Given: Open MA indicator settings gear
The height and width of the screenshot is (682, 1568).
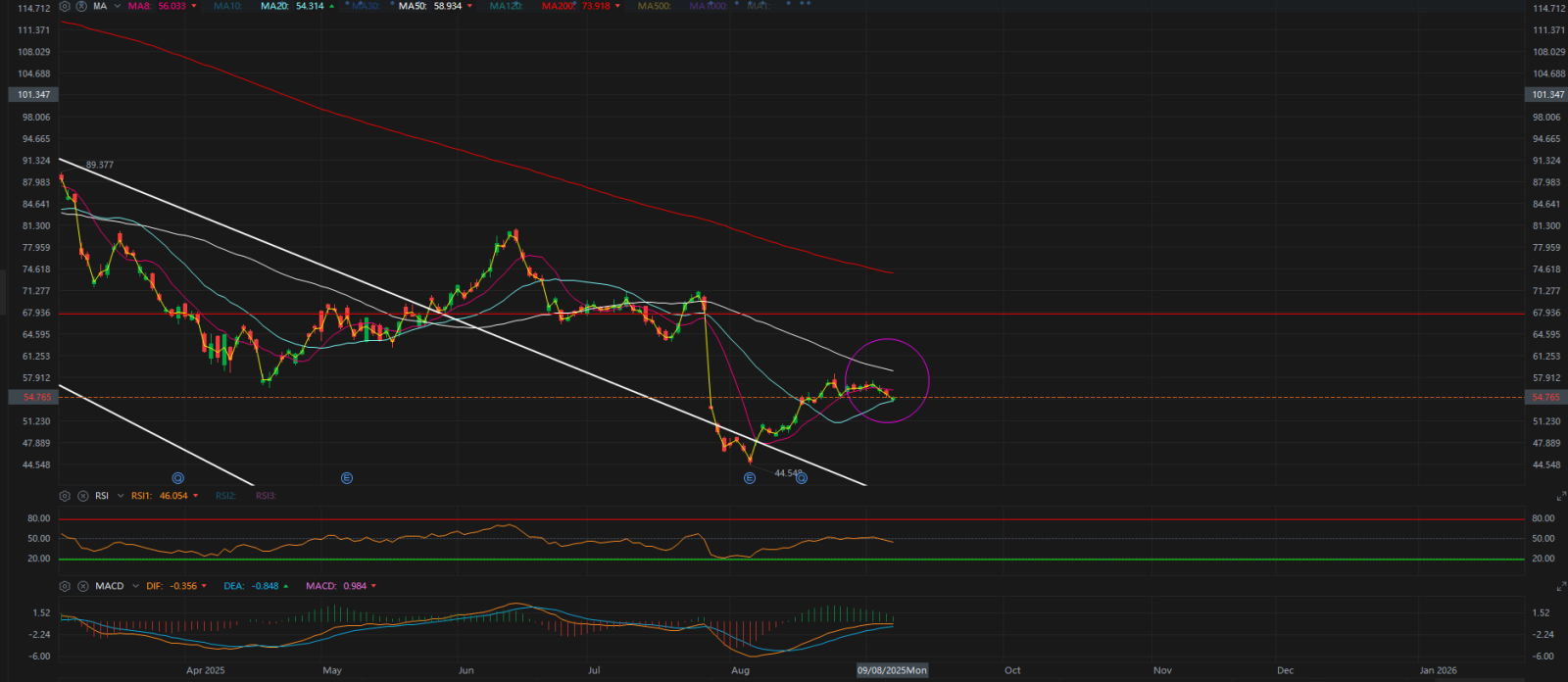Looking at the screenshot, I should point(65,6).
